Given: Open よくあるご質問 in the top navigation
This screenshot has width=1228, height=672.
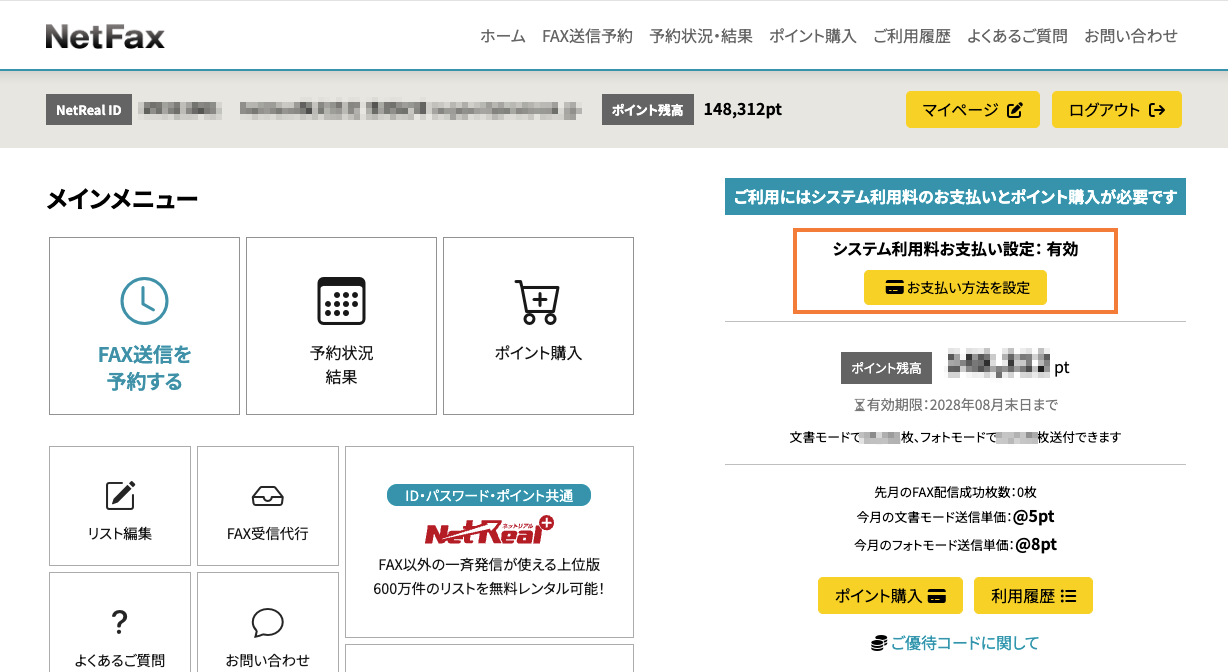Looking at the screenshot, I should click(1017, 36).
